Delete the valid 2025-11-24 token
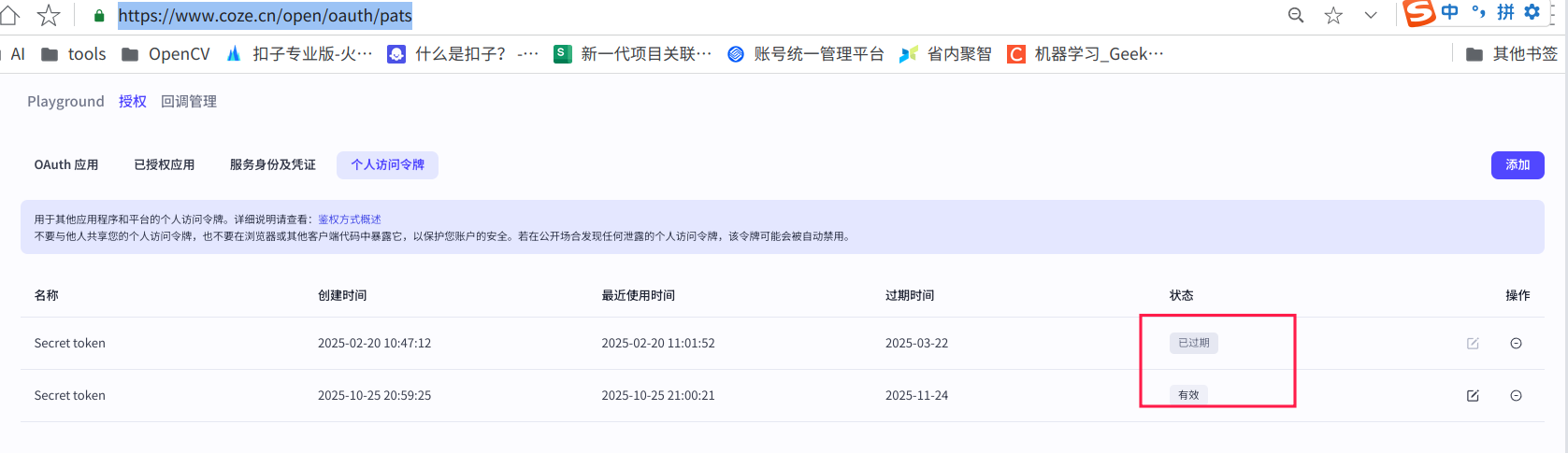This screenshot has width=1568, height=453. click(x=1516, y=395)
